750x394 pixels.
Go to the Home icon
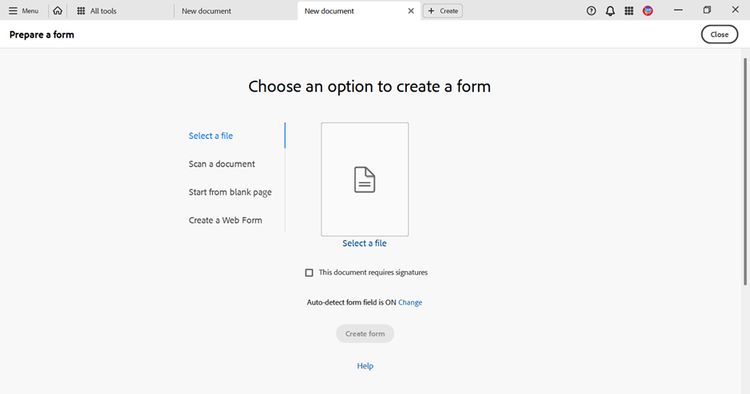57,11
